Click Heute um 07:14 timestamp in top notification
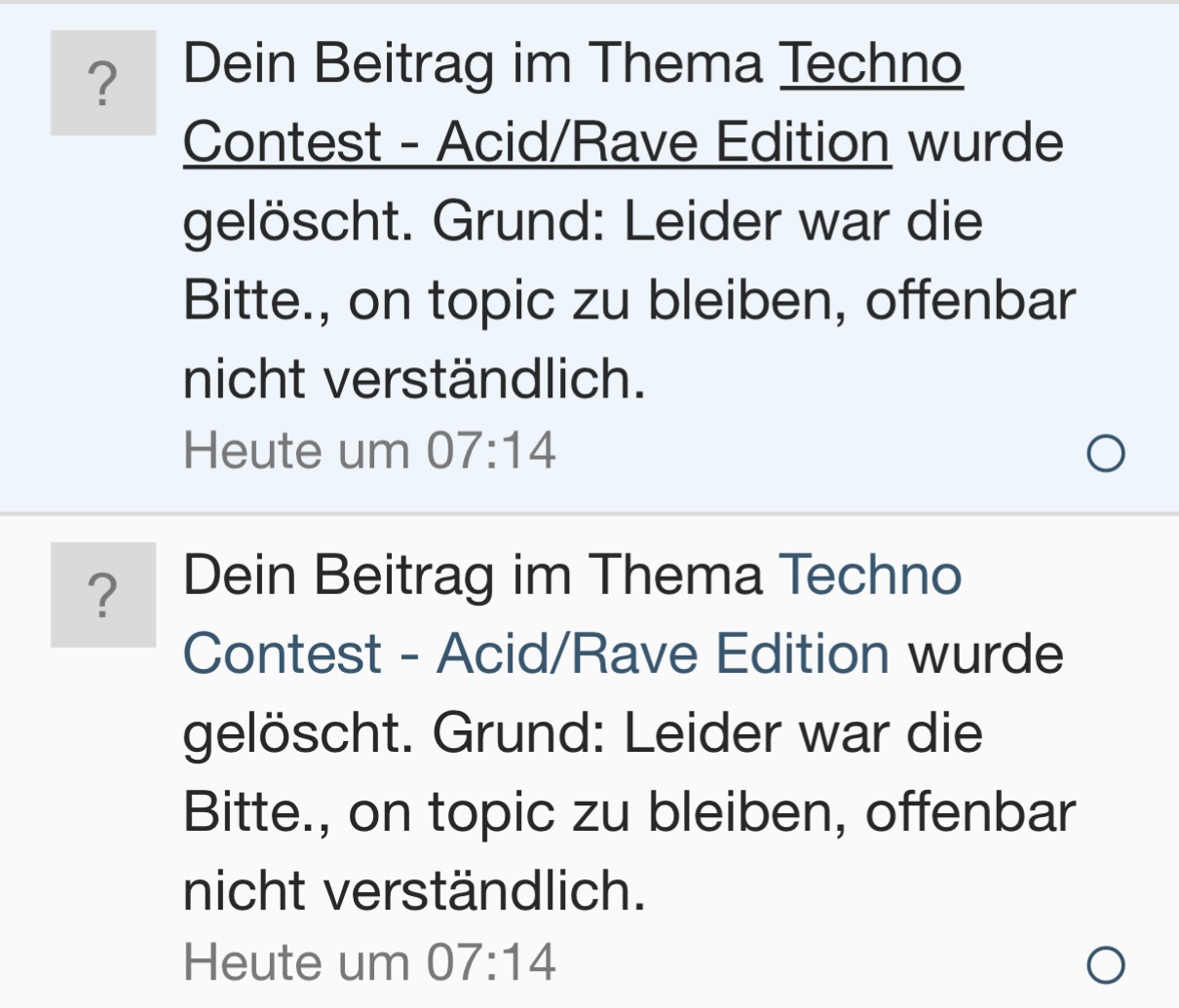Viewport: 1179px width, 1008px height. [x=369, y=451]
